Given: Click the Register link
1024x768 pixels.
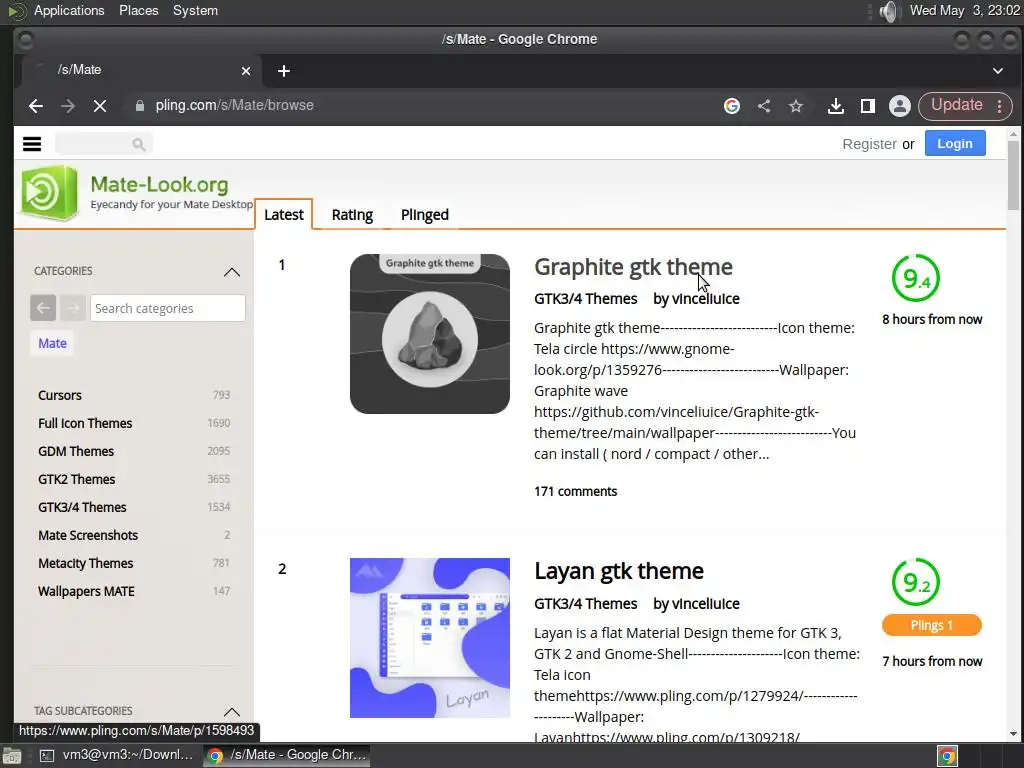Looking at the screenshot, I should [869, 144].
